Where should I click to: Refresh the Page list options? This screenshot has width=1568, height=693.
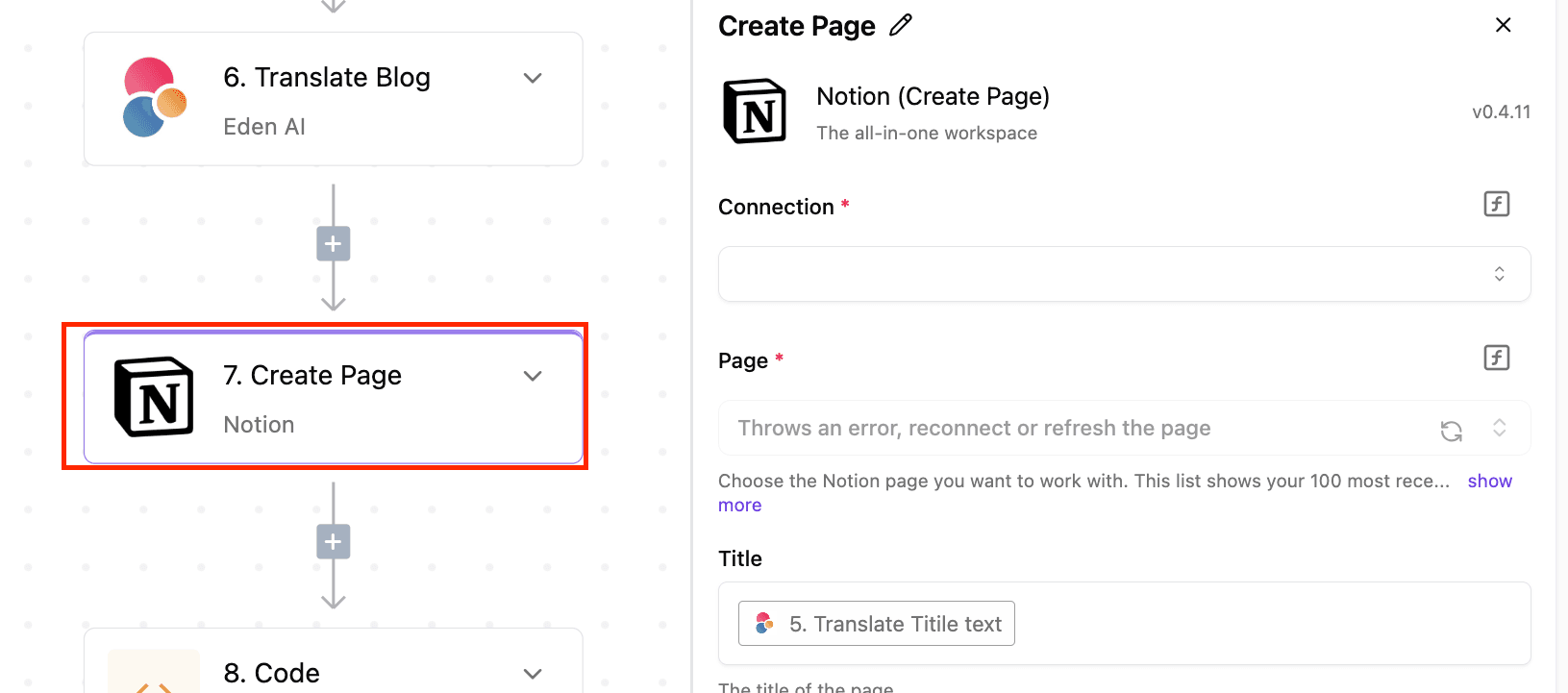tap(1451, 431)
